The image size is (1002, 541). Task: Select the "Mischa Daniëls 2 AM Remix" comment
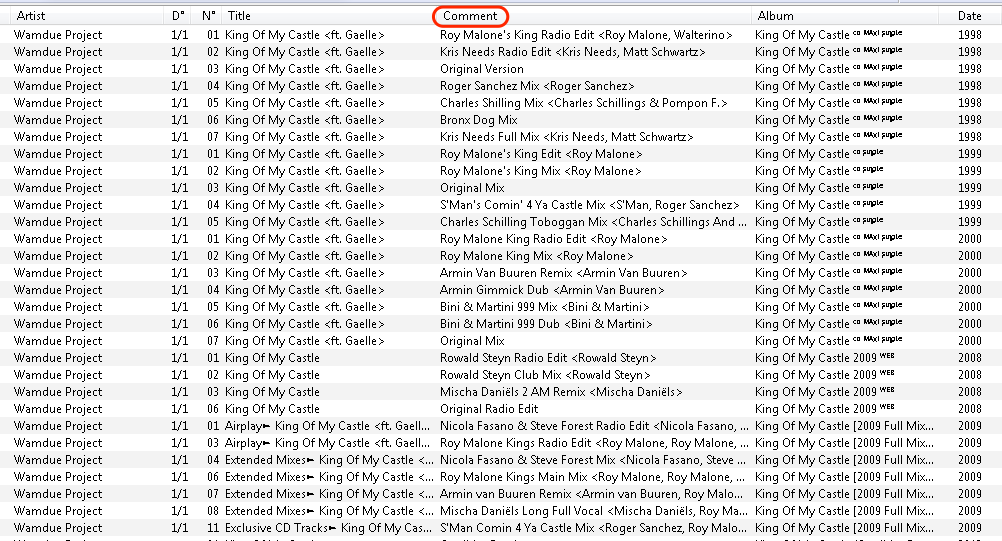(561, 392)
